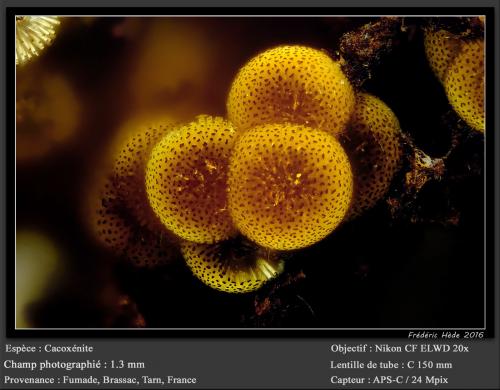Click the 'Provenance : Fumade, Brassac, Tarn, France' line

coord(100,380)
